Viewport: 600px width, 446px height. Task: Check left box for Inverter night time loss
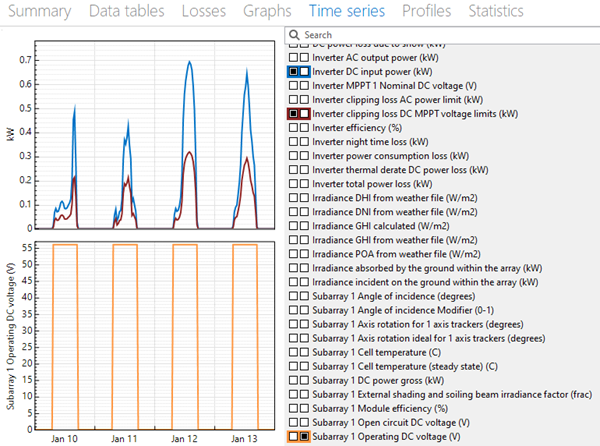click(x=293, y=143)
